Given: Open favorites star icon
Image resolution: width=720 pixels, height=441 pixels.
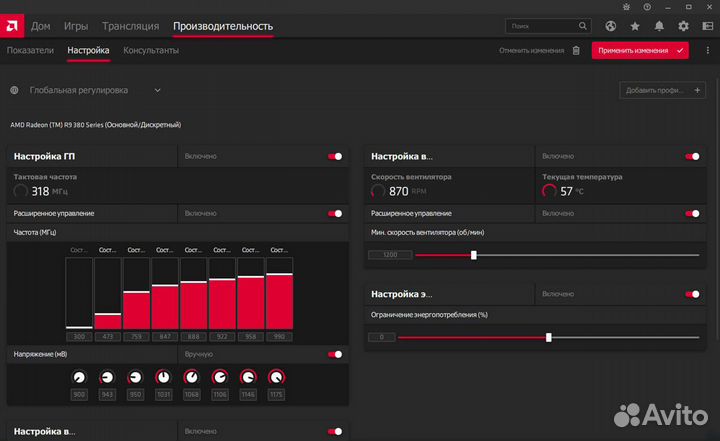Looking at the screenshot, I should coord(635,26).
